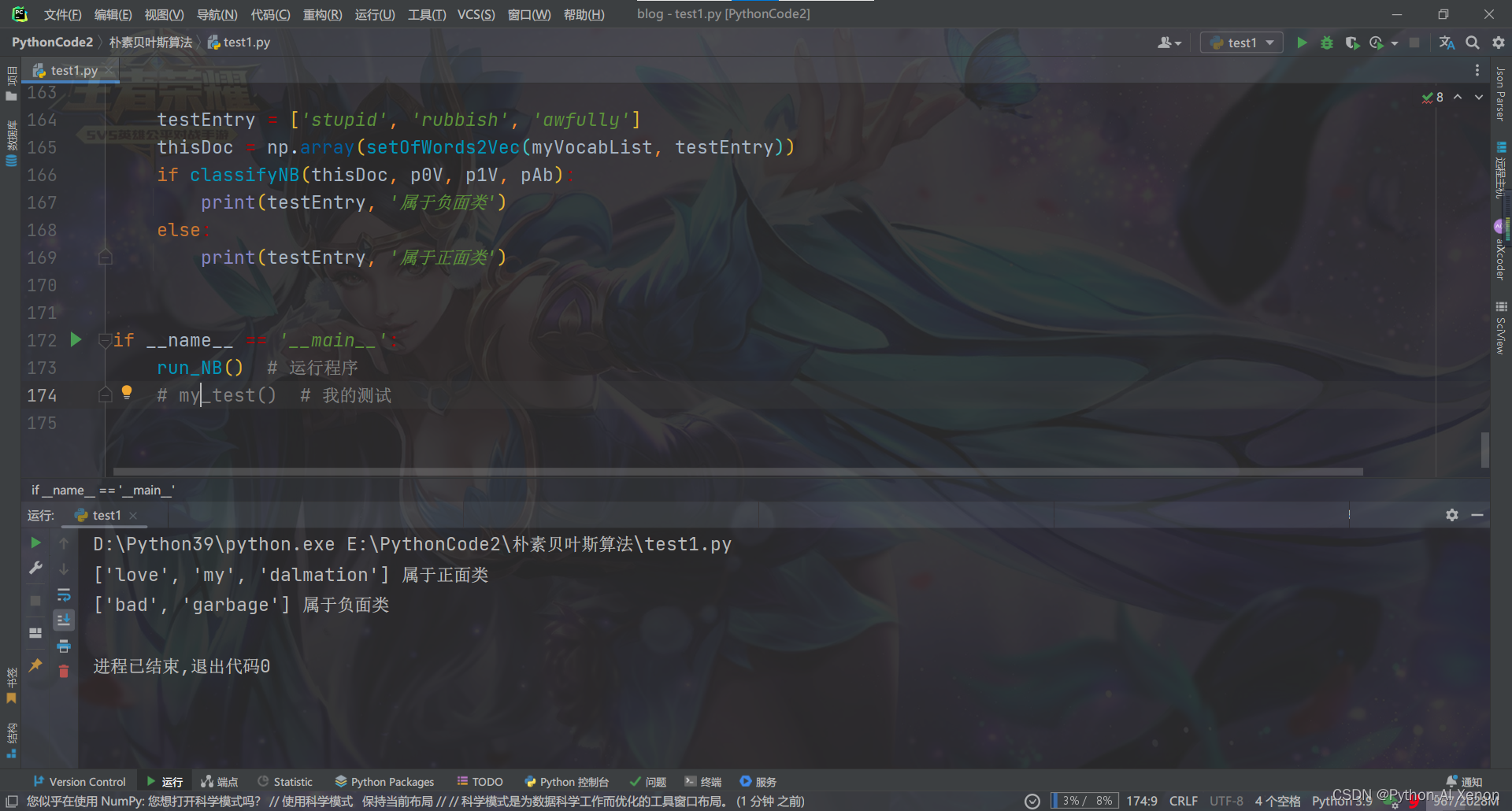The image size is (1512, 811).
Task: Toggle soft-wrap in run console
Action: pos(64,595)
